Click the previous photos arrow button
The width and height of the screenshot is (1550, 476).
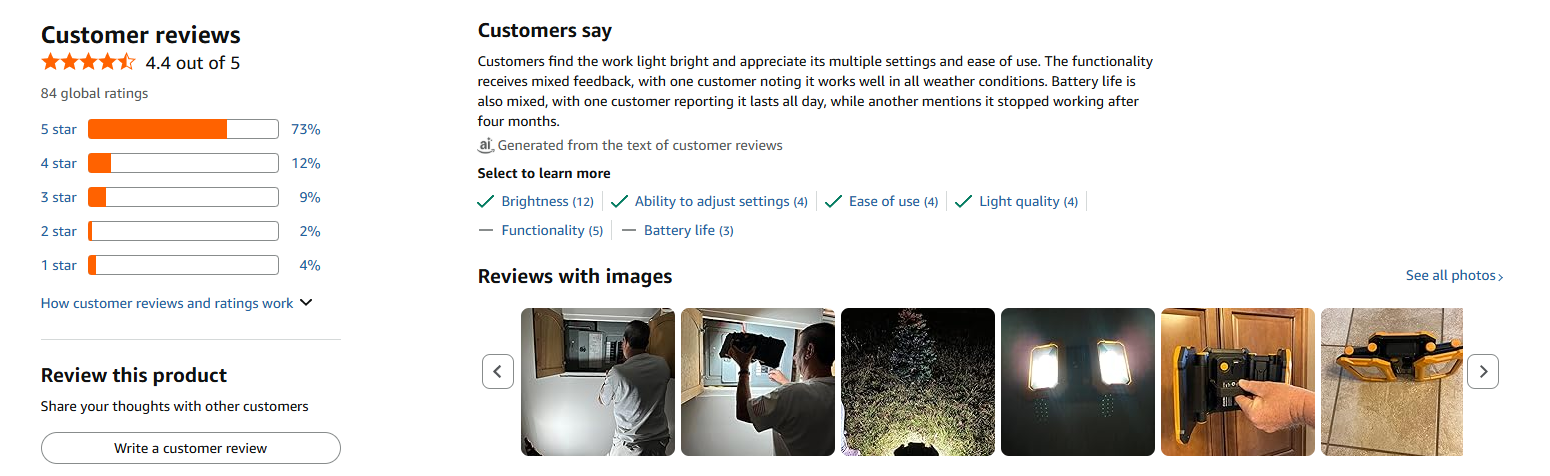[498, 371]
